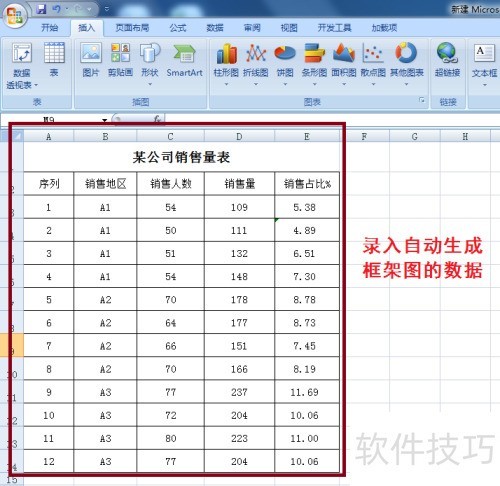The height and width of the screenshot is (486, 500).
Task: Open the 加载项 (Add-ins) tab
Action: [x=384, y=28]
